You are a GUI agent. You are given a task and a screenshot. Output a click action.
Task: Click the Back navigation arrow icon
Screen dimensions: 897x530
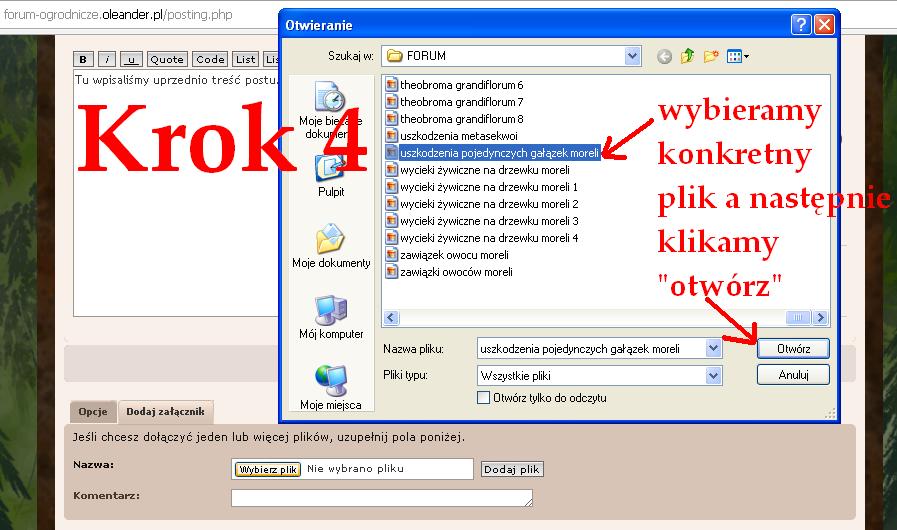click(x=664, y=56)
